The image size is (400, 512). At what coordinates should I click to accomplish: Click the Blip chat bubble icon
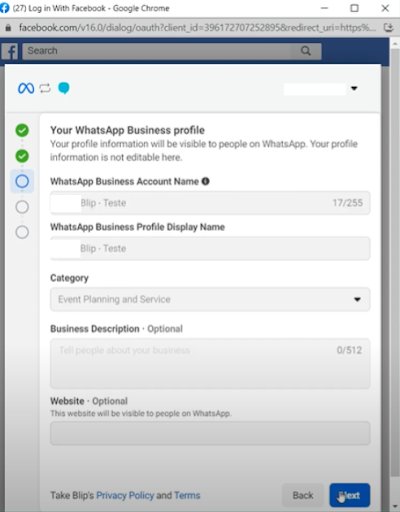[x=64, y=88]
